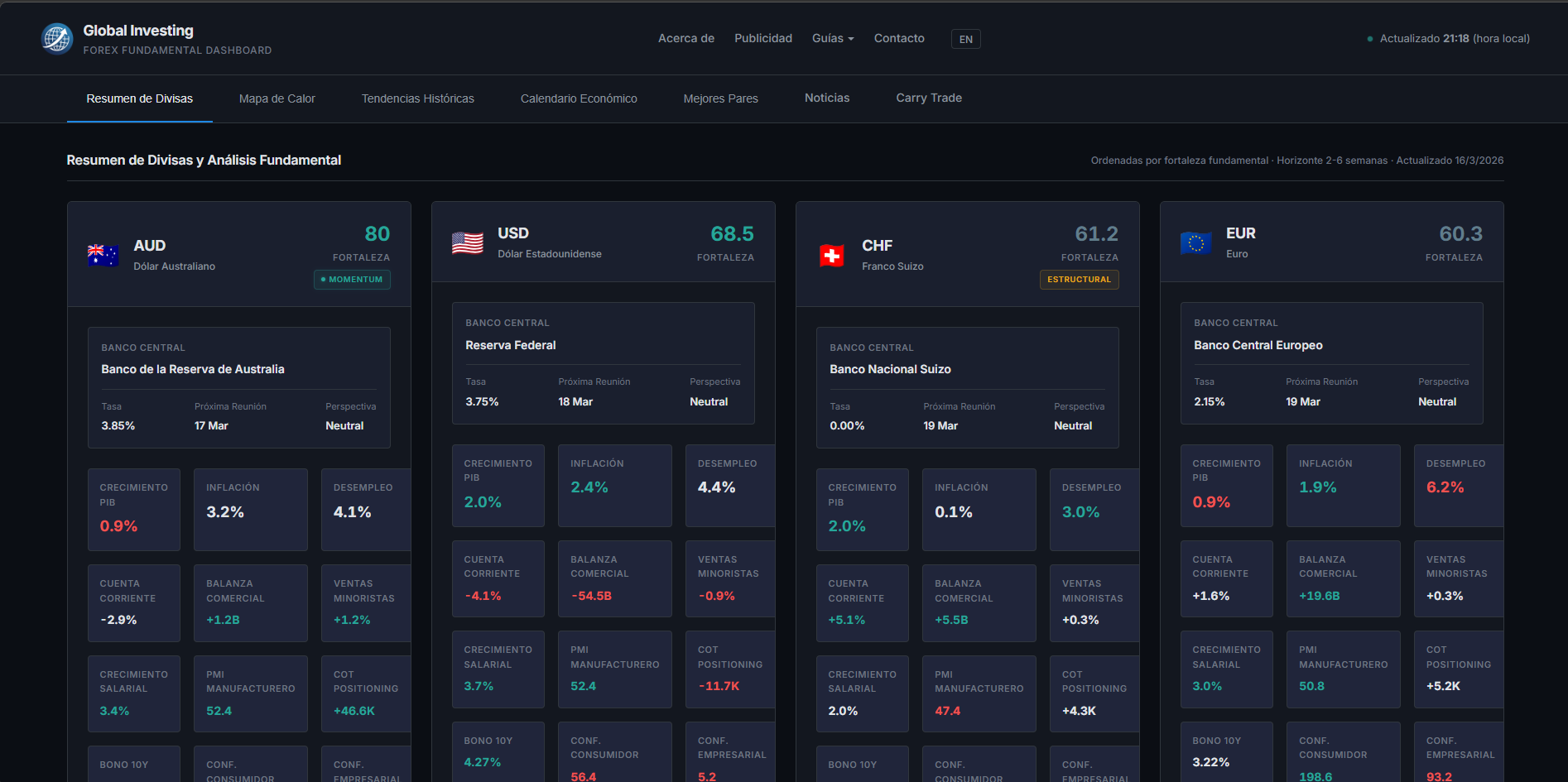The image size is (1568, 782).
Task: Click the Publicidad link
Action: (762, 38)
